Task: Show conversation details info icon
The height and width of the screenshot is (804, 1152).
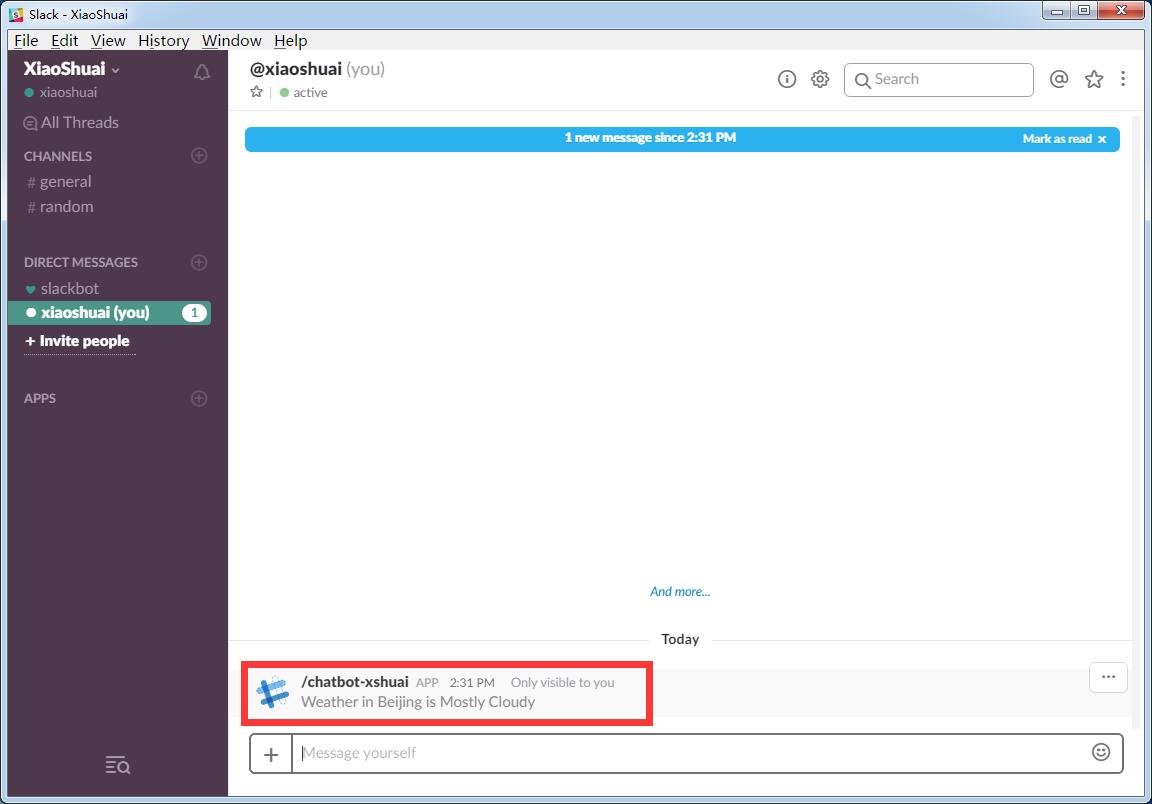Action: click(x=787, y=79)
